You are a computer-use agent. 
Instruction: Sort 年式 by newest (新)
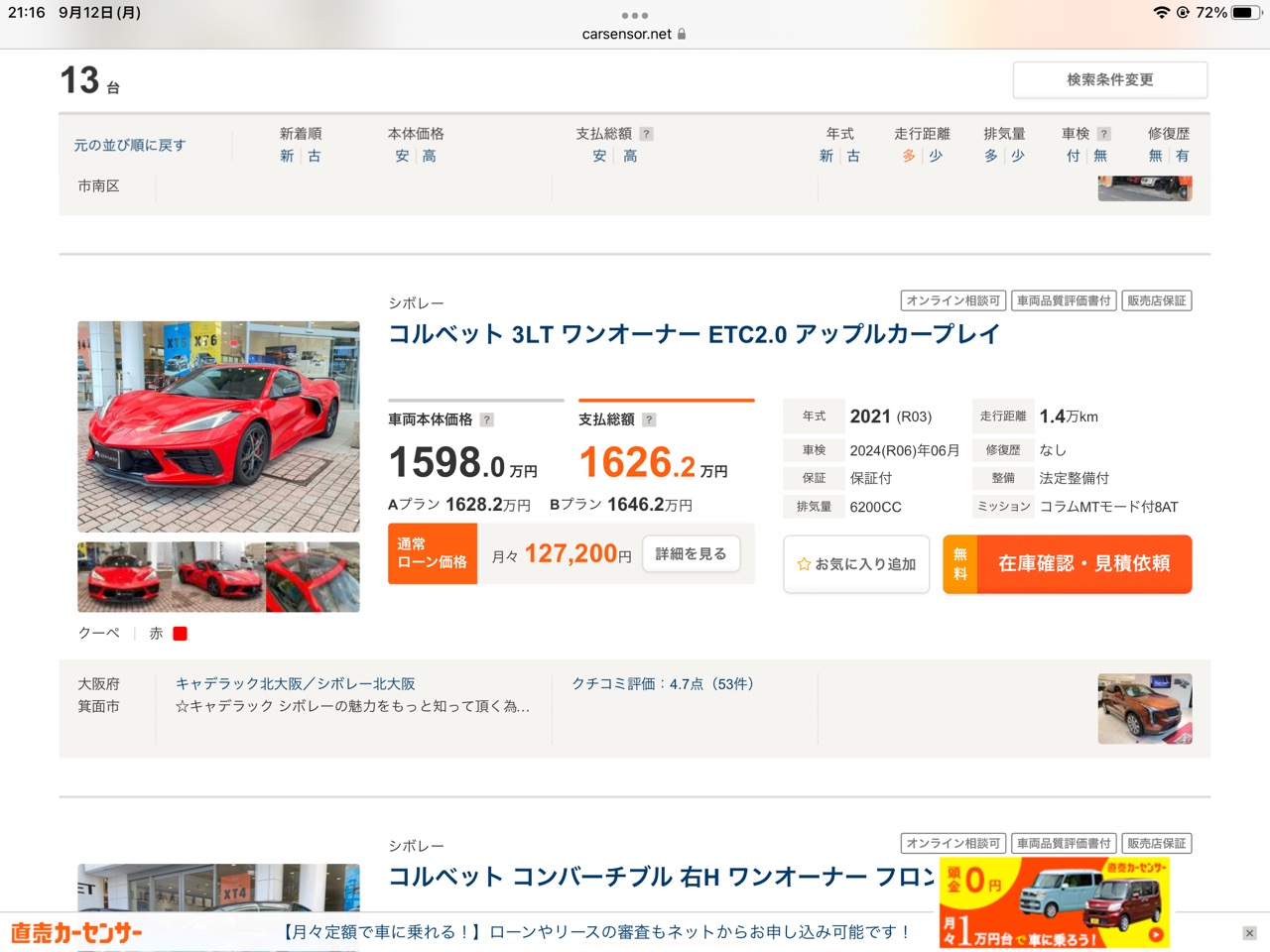[x=826, y=156]
